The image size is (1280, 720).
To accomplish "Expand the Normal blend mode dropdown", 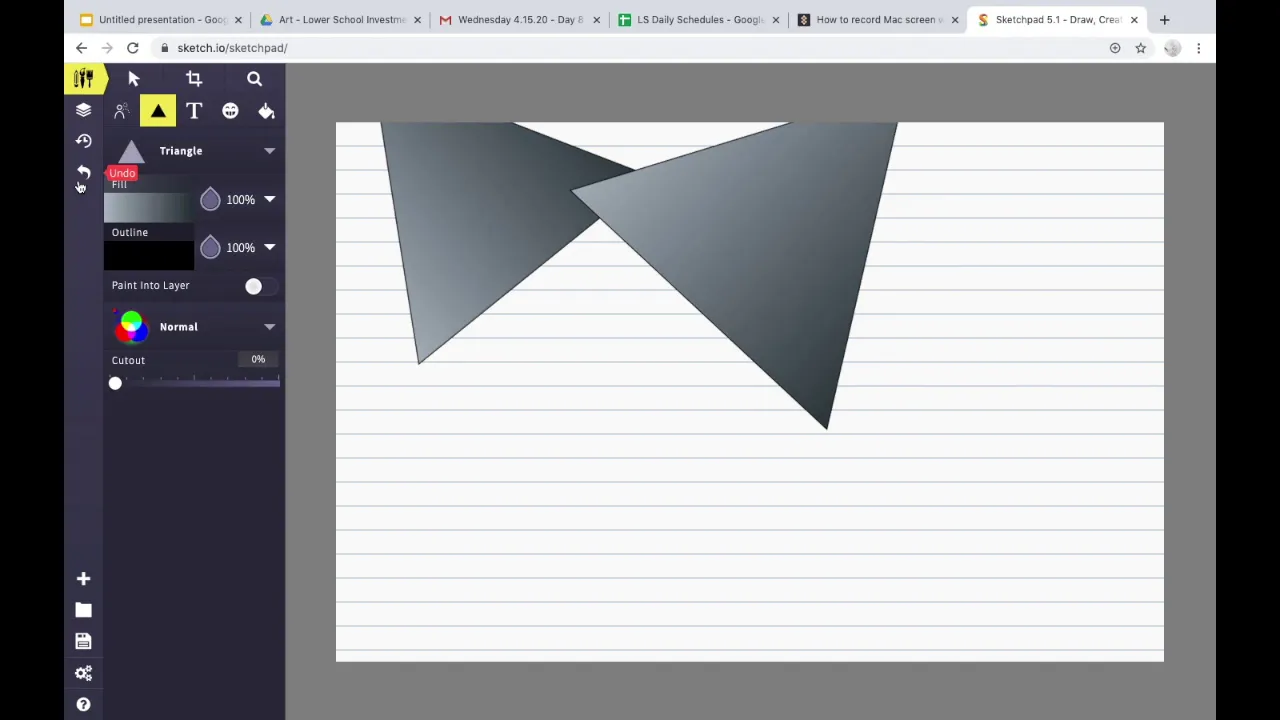I will point(269,327).
